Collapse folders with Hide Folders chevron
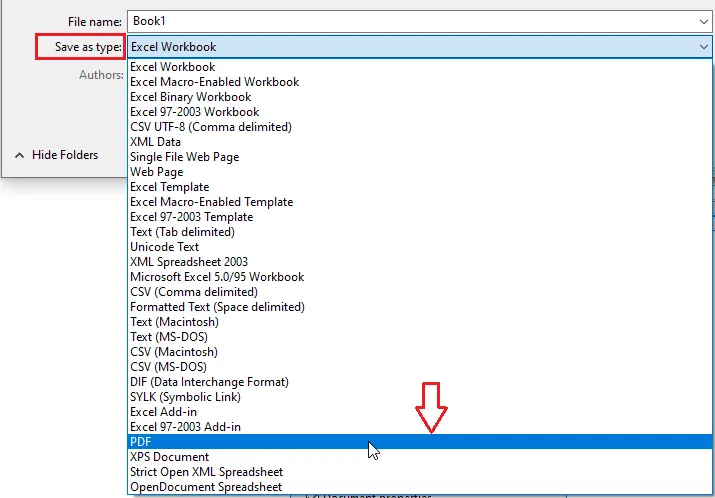 coord(19,156)
